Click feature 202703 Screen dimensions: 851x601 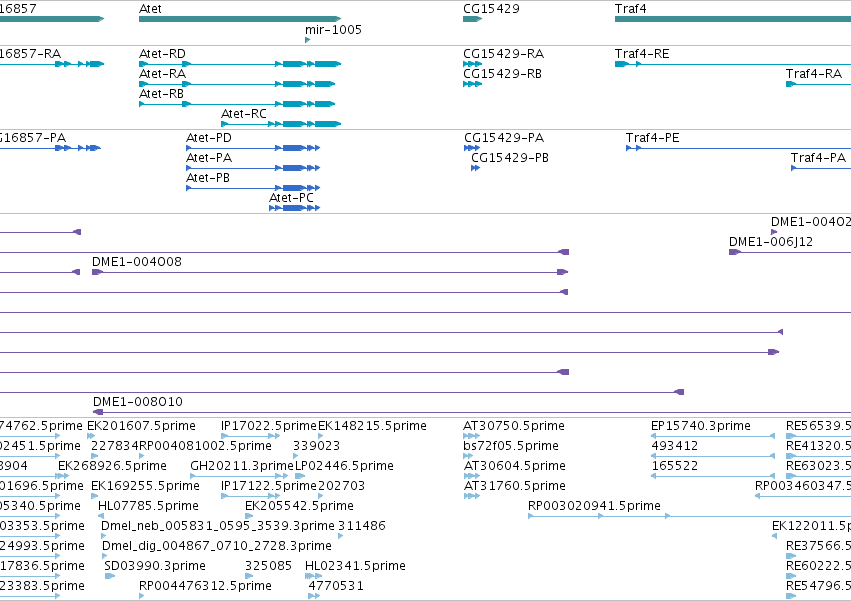point(320,496)
